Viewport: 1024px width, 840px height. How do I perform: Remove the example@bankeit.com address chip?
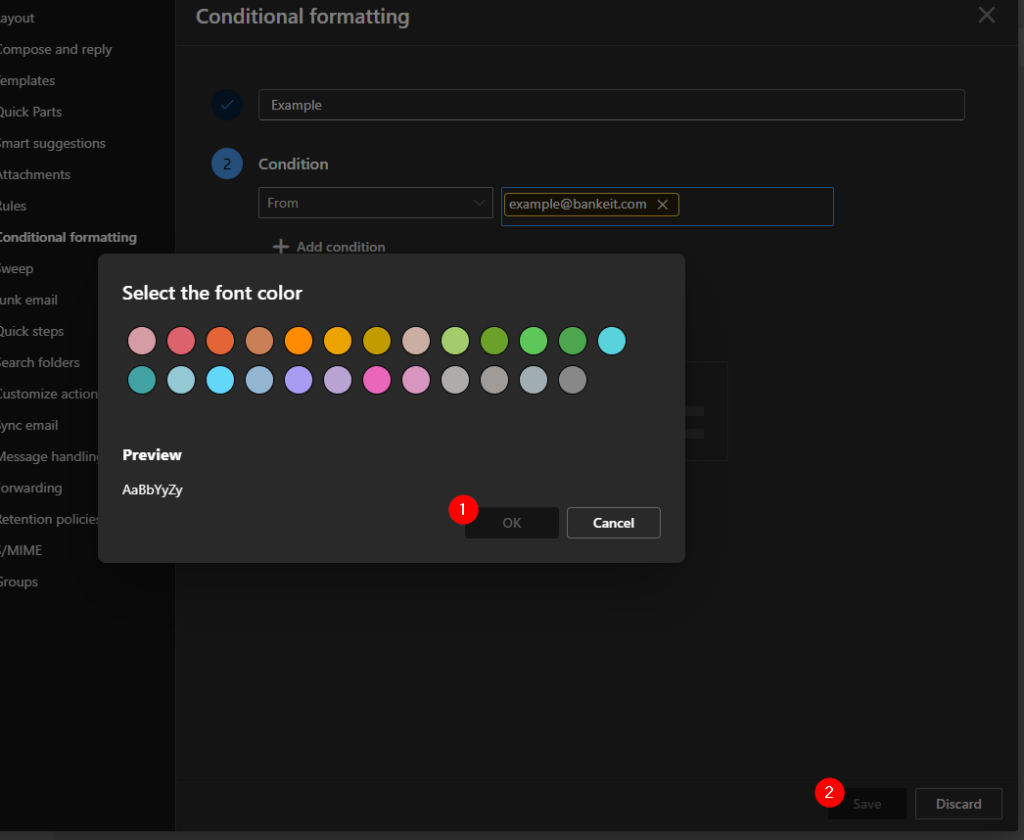coord(662,204)
